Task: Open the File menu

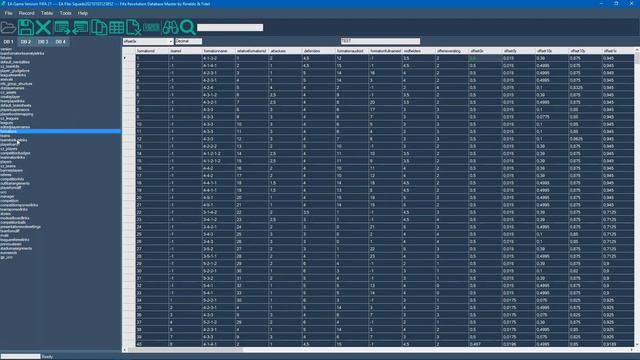Action: click(x=9, y=13)
